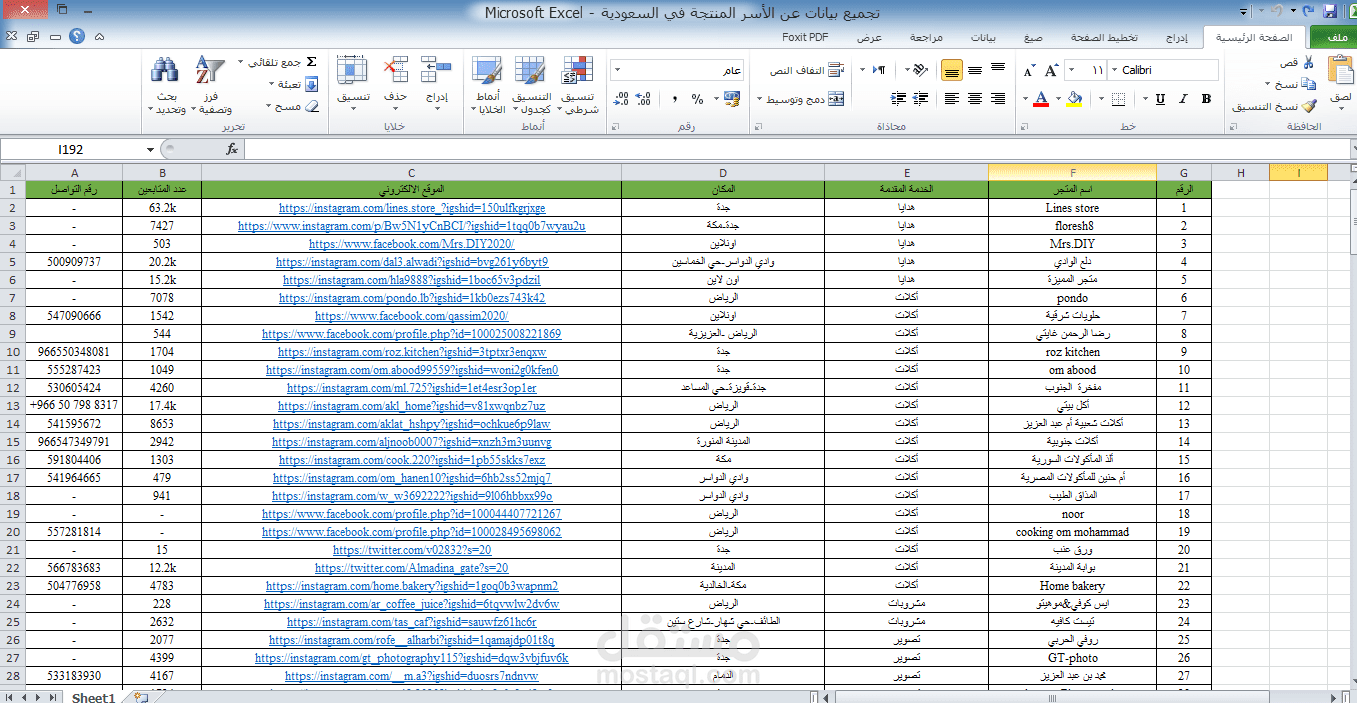Toggle Underline formatting
1357x703 pixels.
tap(1160, 99)
